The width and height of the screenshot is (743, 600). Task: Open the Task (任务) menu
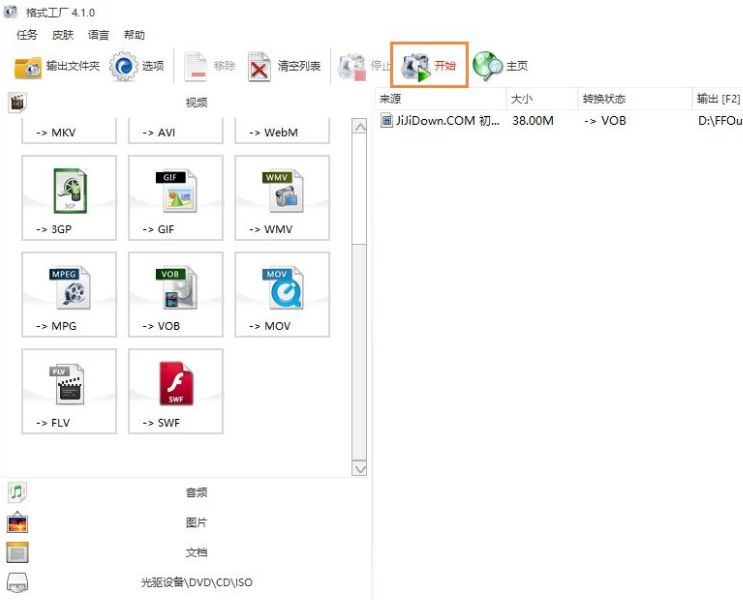click(x=27, y=35)
